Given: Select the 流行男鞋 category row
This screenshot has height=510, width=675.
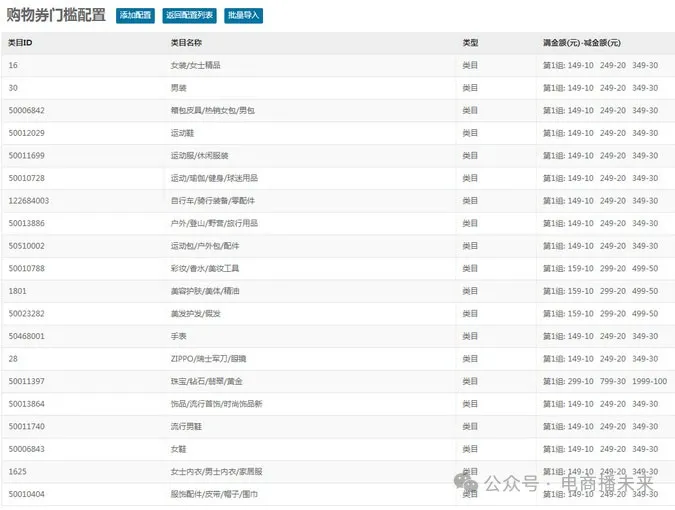Looking at the screenshot, I should [186, 426].
